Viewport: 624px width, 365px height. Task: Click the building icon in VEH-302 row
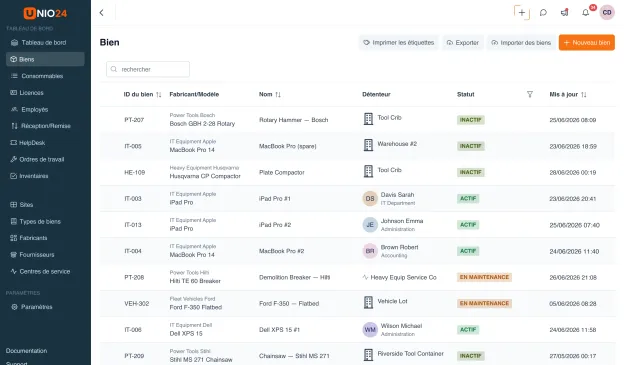pos(368,303)
